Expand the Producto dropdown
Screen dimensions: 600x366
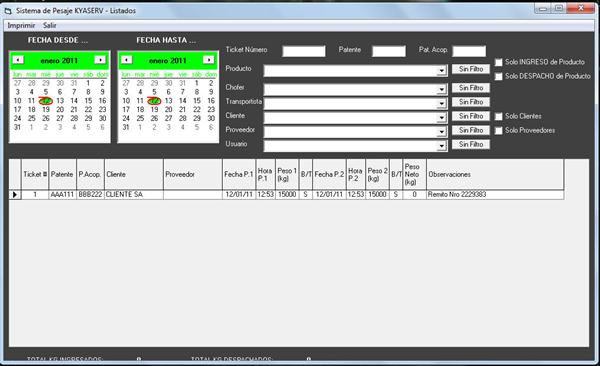point(442,71)
